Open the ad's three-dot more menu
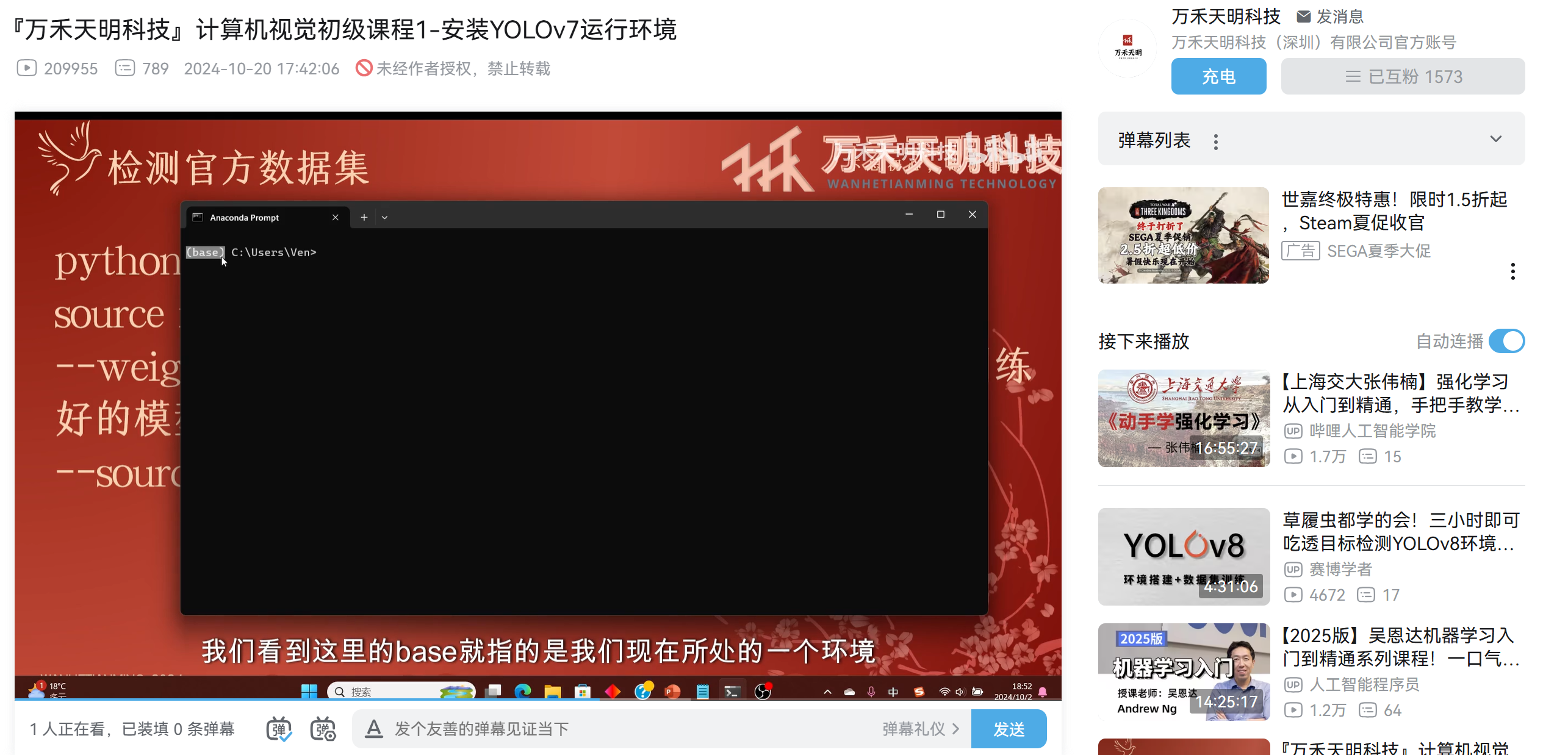Screen dimensions: 1568x755 (x=1512, y=271)
